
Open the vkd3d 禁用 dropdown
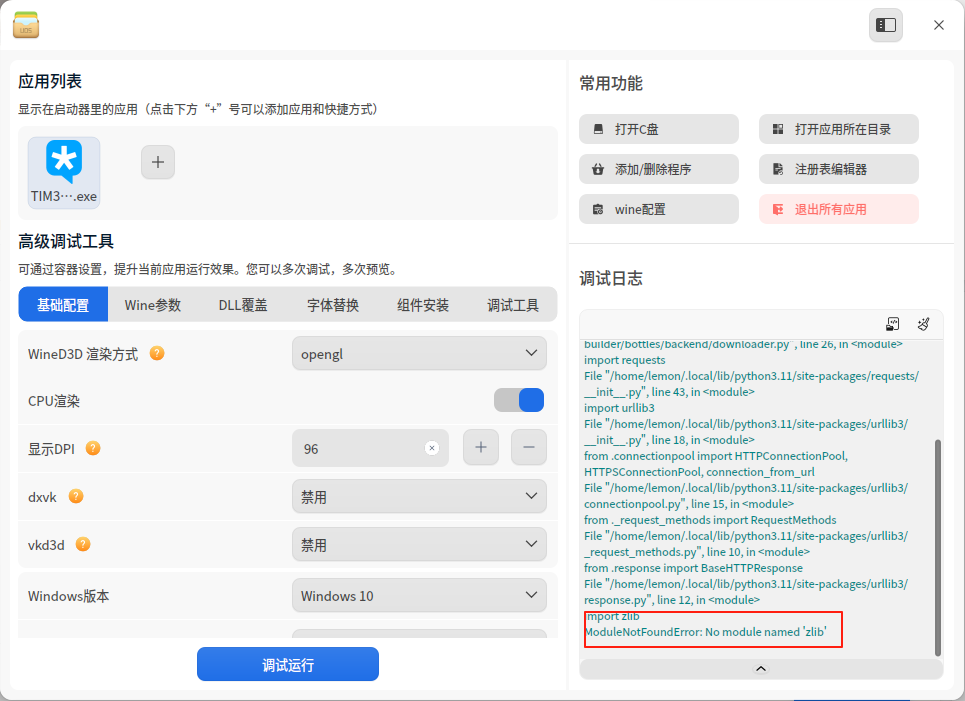click(419, 544)
